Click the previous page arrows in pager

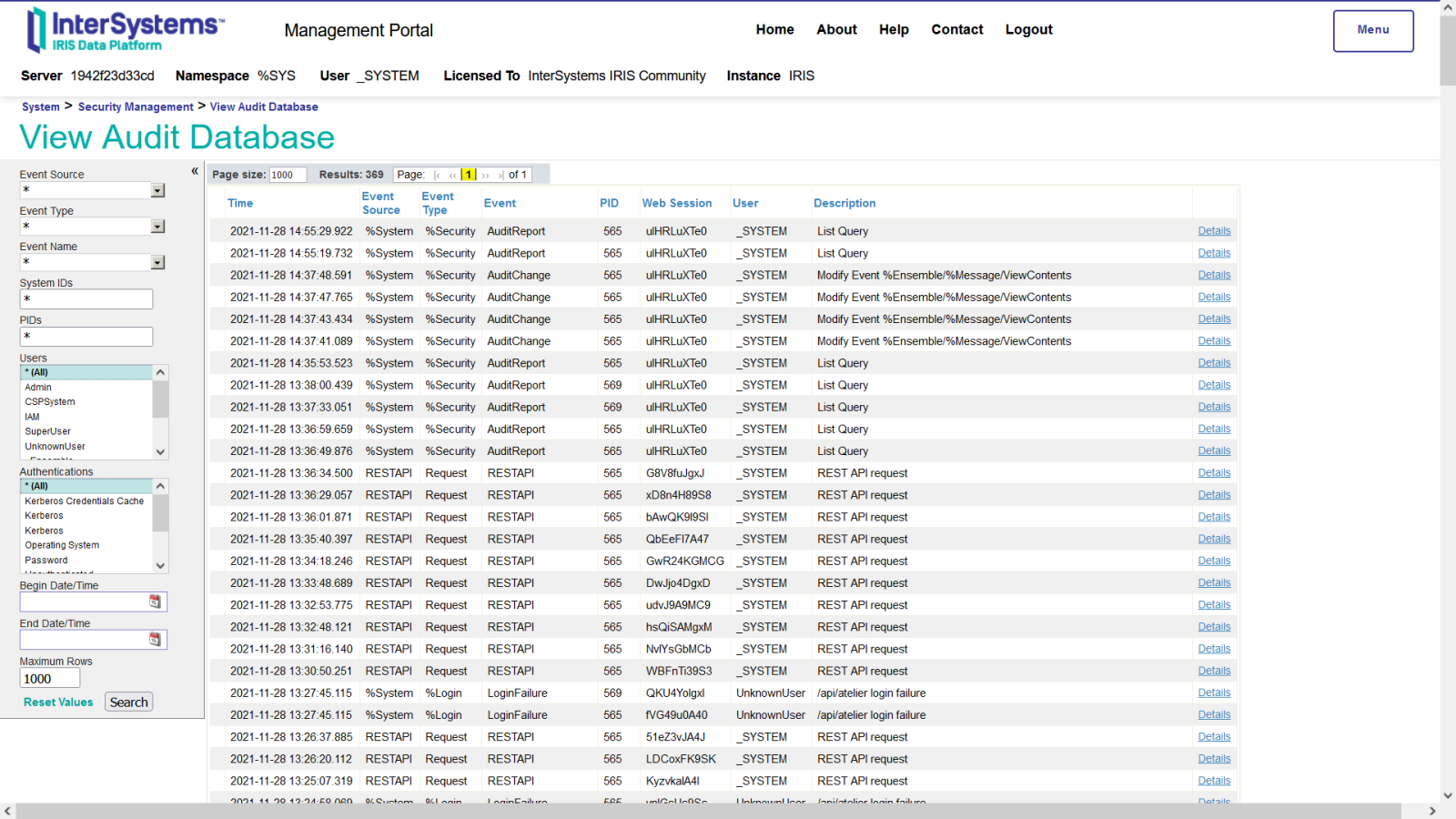(452, 175)
